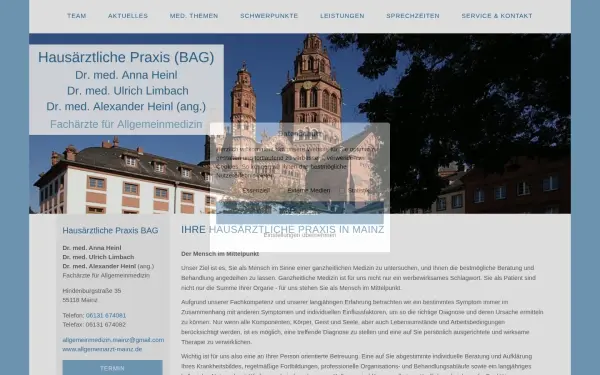Open the LEISTUNGEN menu
Image resolution: width=600 pixels, height=375 pixels.
point(342,16)
